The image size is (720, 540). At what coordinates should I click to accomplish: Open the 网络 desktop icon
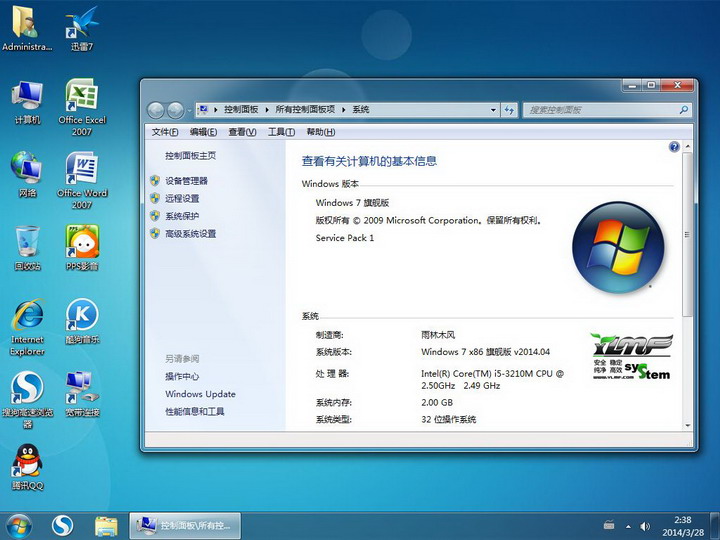point(27,174)
